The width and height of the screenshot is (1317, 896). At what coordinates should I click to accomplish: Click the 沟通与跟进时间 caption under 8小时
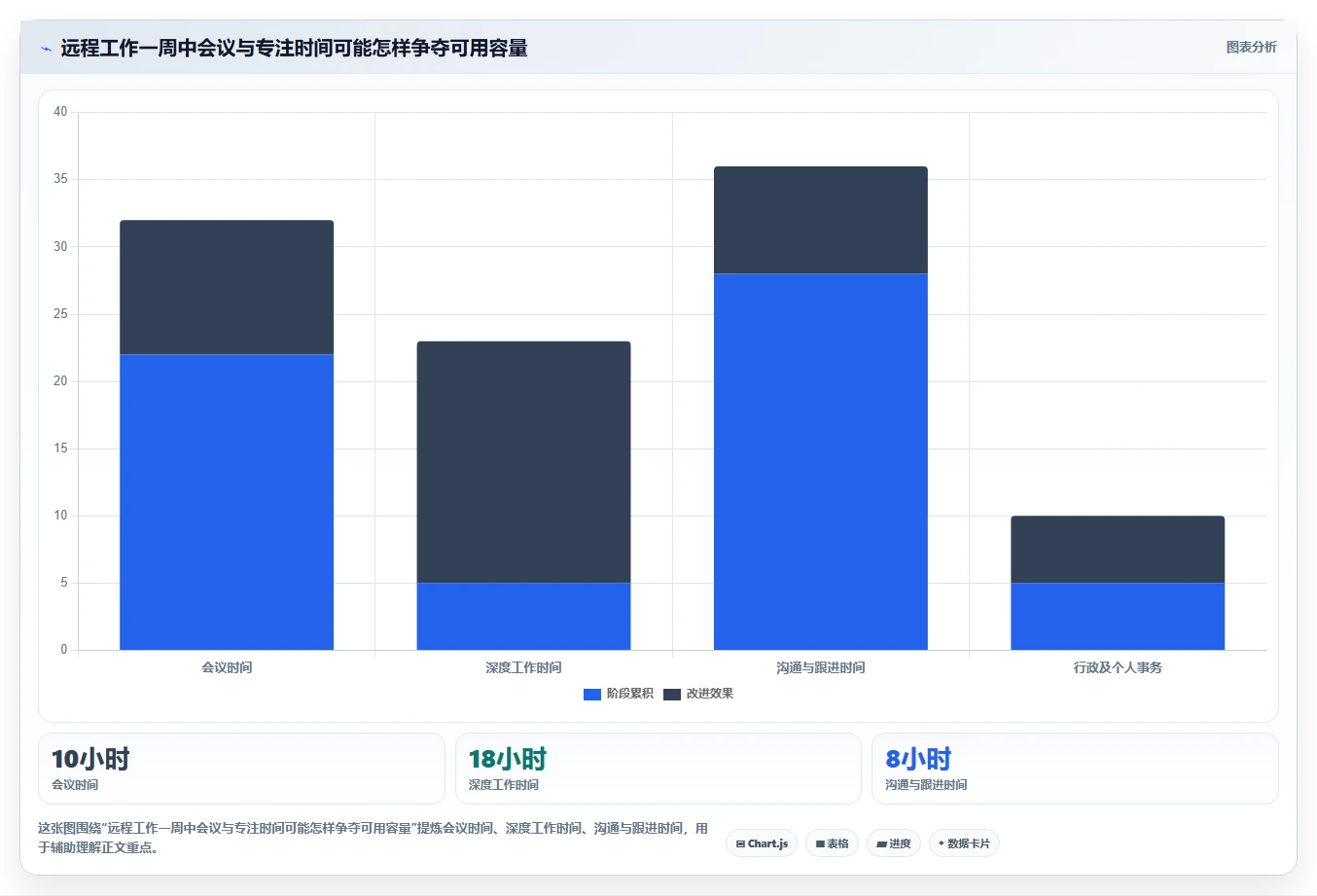pyautogui.click(x=926, y=785)
